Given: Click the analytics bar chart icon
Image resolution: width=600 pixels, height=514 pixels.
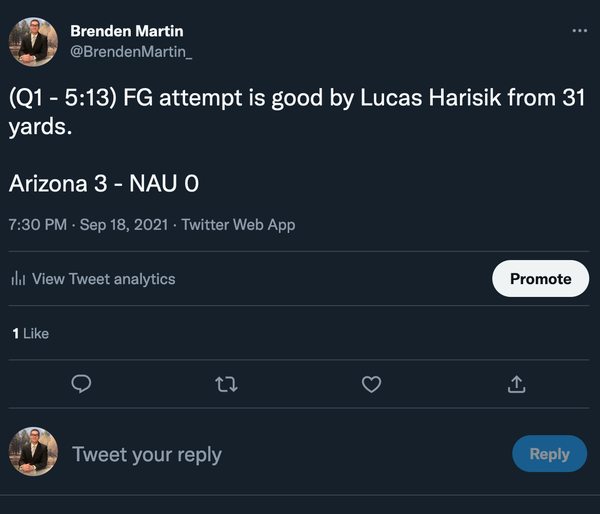Looking at the screenshot, I should [18, 279].
